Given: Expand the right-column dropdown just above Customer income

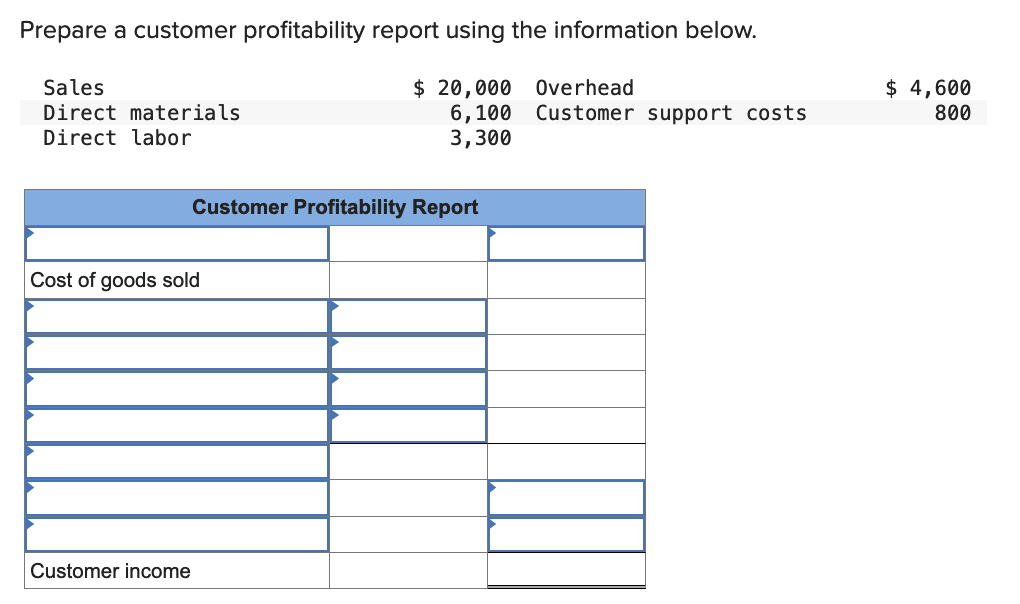Looking at the screenshot, I should (566, 534).
